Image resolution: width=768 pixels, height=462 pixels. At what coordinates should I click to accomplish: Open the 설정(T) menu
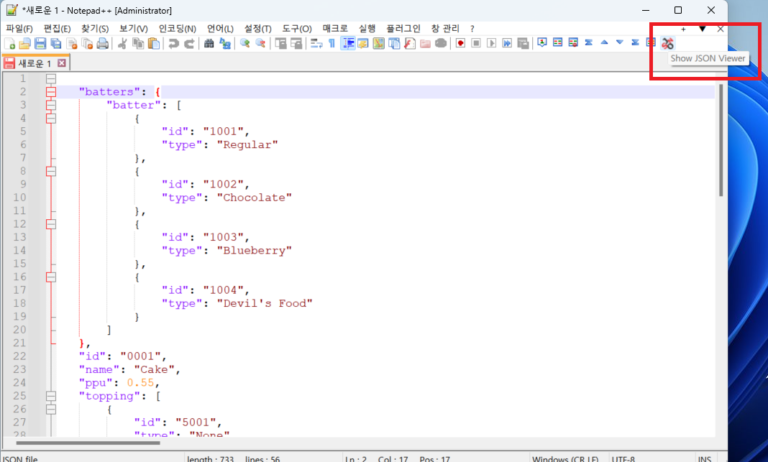[258, 29]
